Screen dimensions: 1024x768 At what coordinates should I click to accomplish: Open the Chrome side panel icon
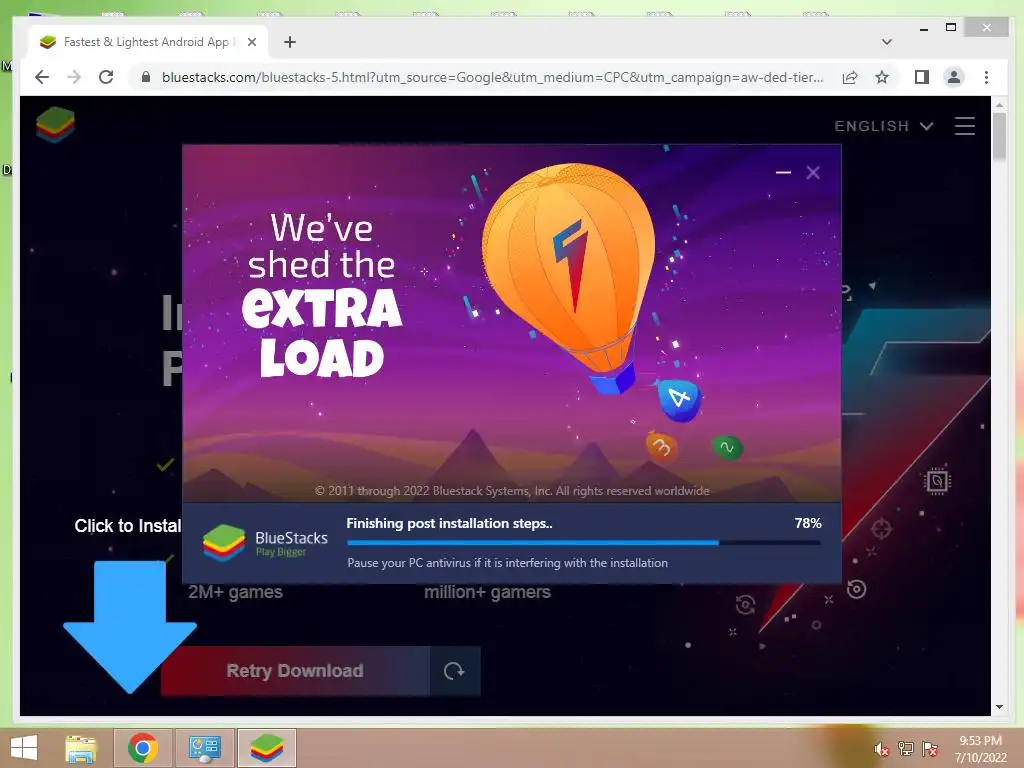921,77
